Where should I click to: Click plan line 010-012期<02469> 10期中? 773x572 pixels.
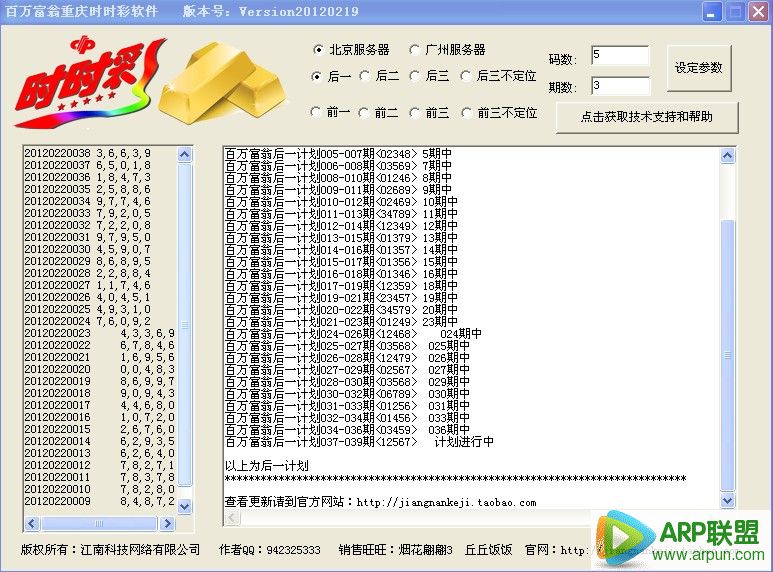[341, 202]
